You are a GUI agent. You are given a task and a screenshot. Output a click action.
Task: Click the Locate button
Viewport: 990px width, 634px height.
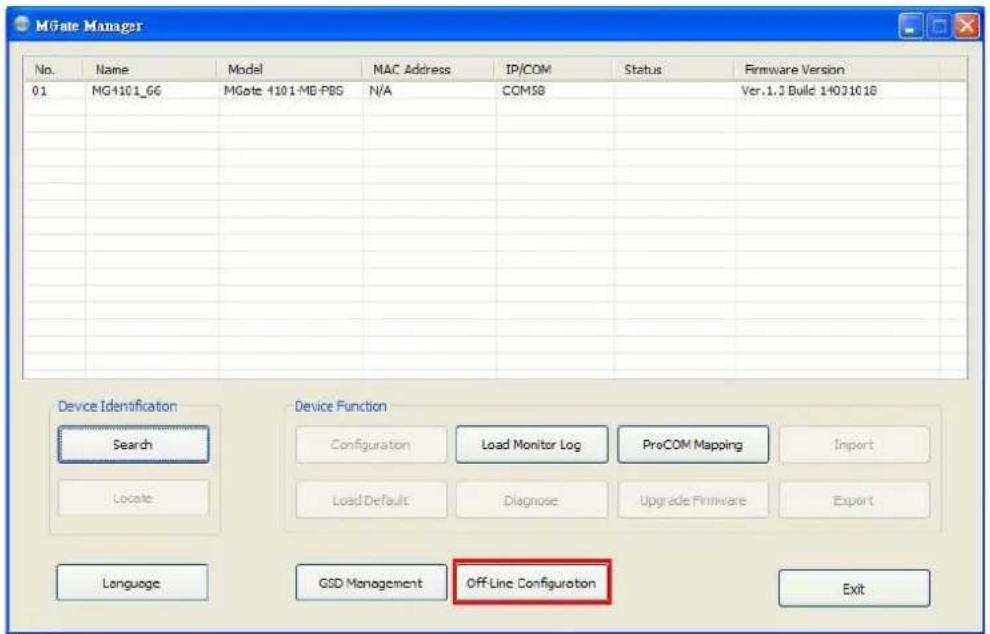133,498
